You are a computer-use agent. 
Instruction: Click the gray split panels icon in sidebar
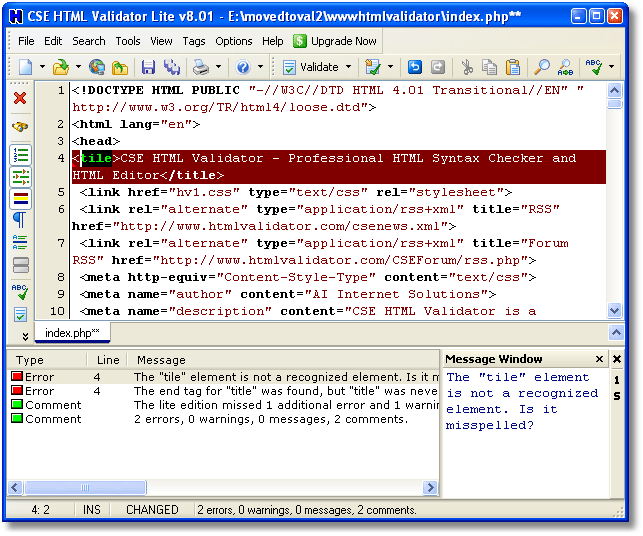21,265
